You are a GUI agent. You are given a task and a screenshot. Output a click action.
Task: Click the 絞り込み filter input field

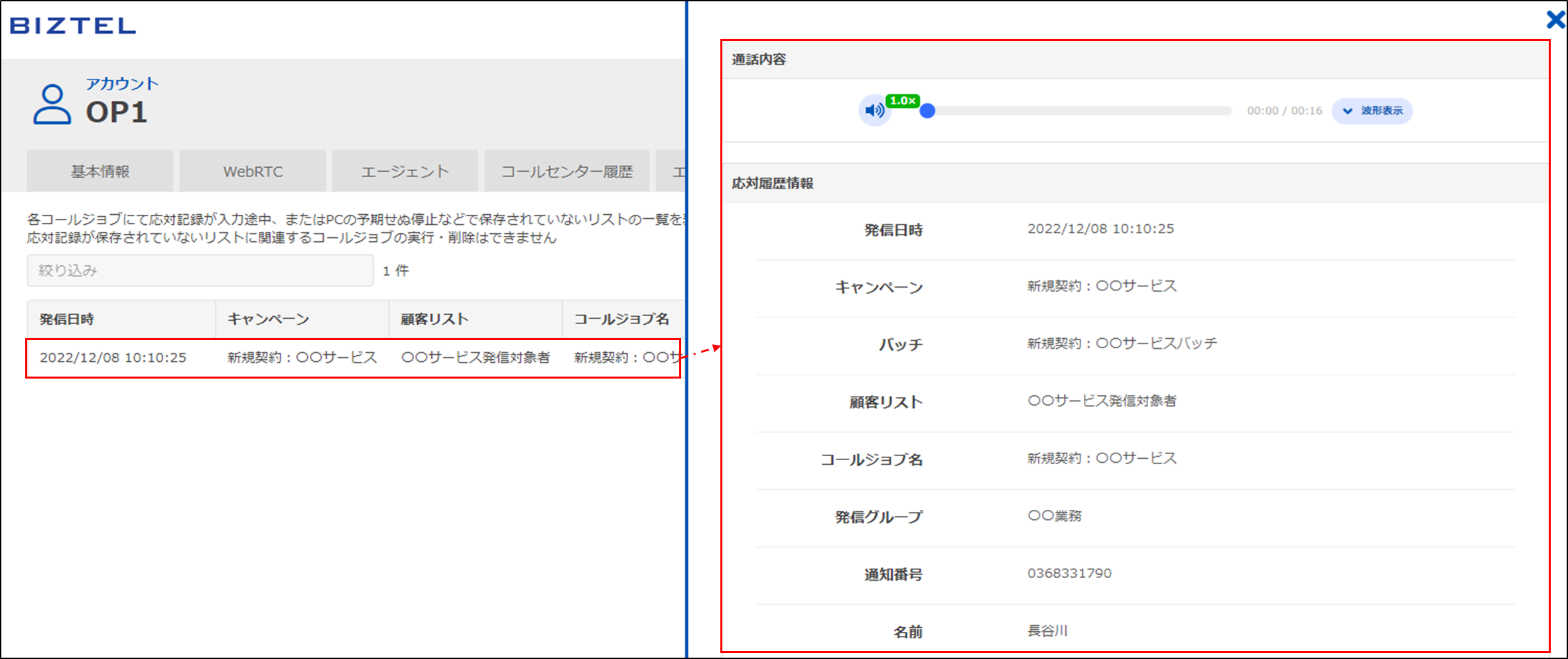(200, 270)
